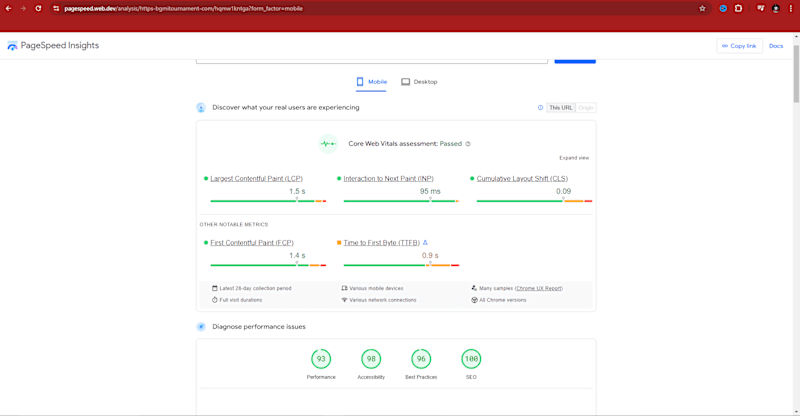This screenshot has height=416, width=800.
Task: Click the Passed assessment status text
Action: (451, 144)
